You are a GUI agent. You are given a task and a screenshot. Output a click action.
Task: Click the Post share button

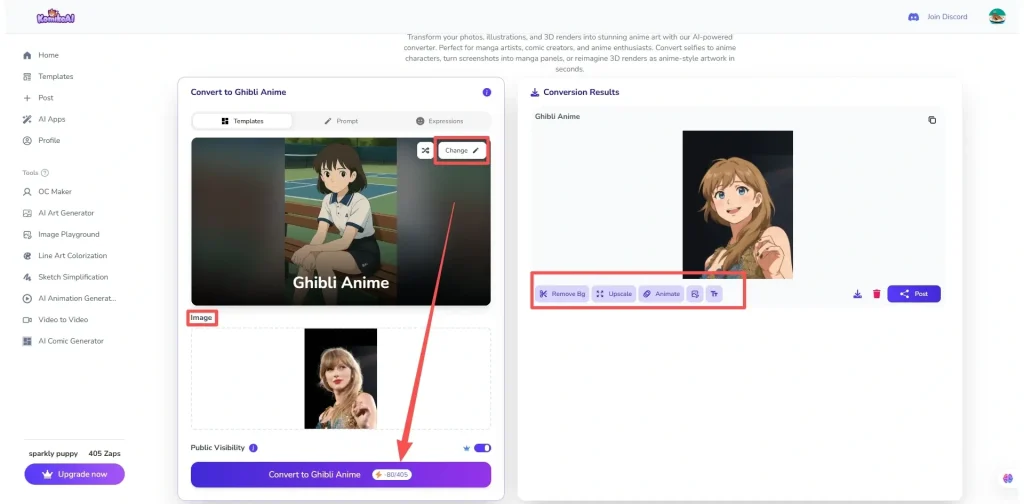tap(914, 294)
